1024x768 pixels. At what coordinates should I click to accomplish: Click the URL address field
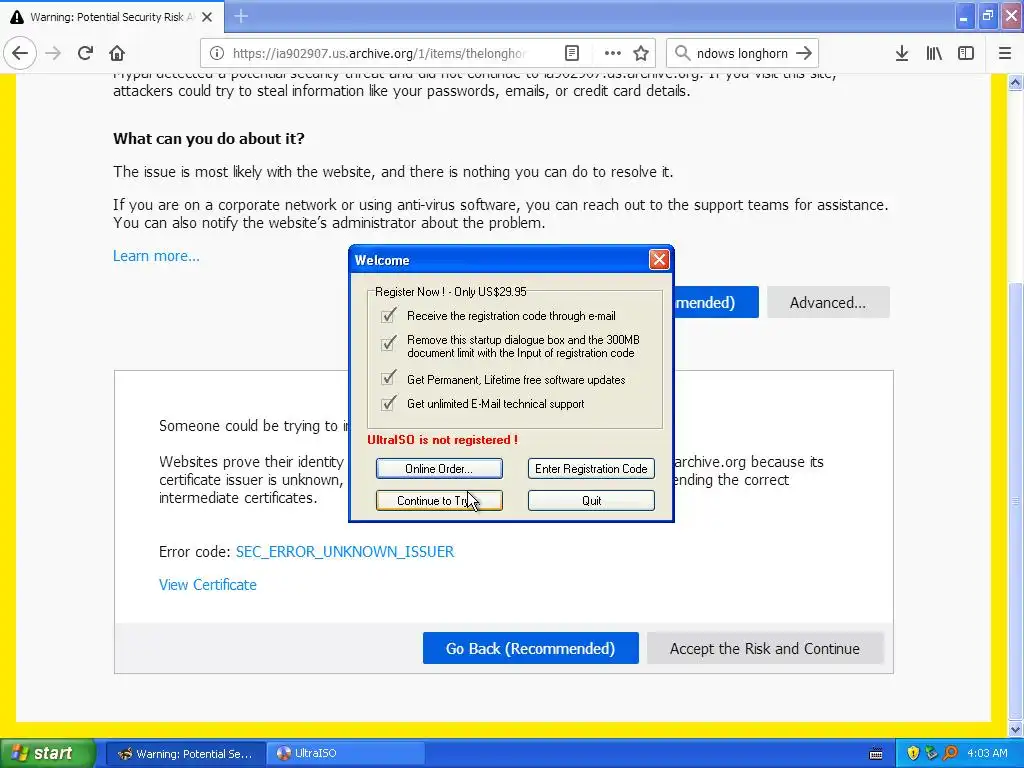click(x=379, y=53)
